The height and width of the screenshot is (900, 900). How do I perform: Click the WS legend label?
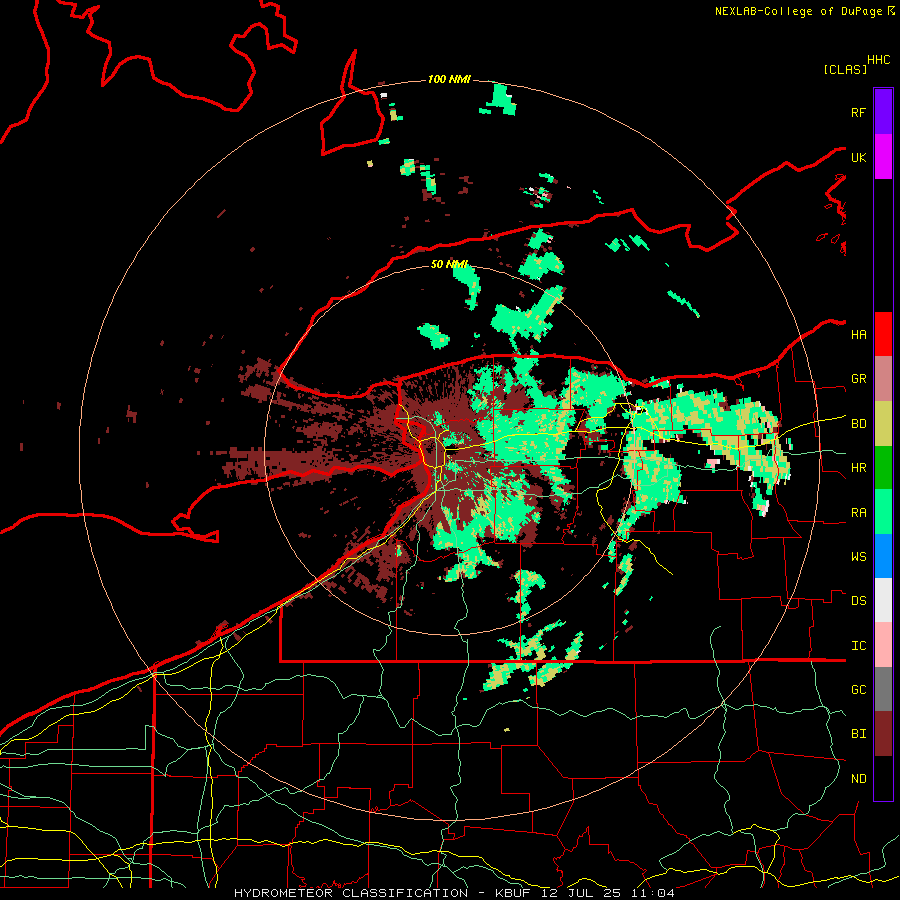[x=858, y=557]
